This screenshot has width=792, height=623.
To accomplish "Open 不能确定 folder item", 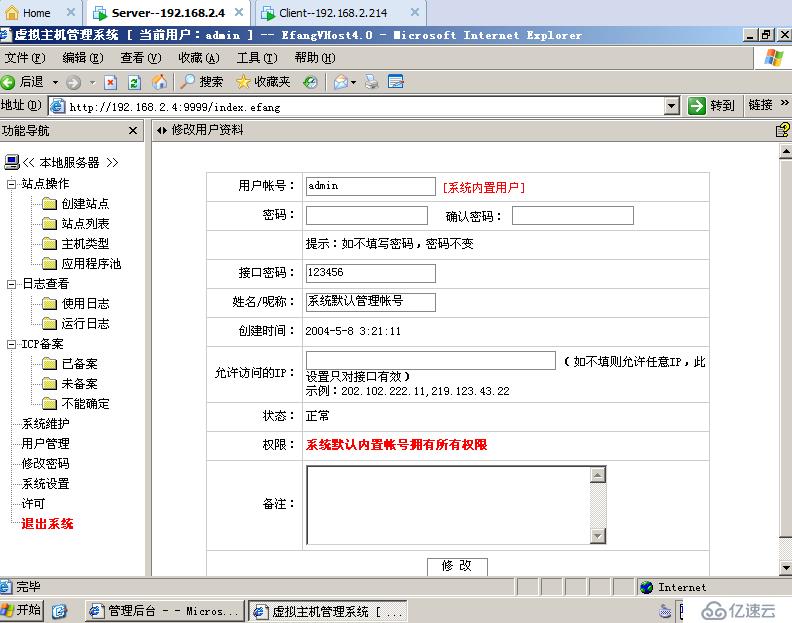I will (x=76, y=404).
